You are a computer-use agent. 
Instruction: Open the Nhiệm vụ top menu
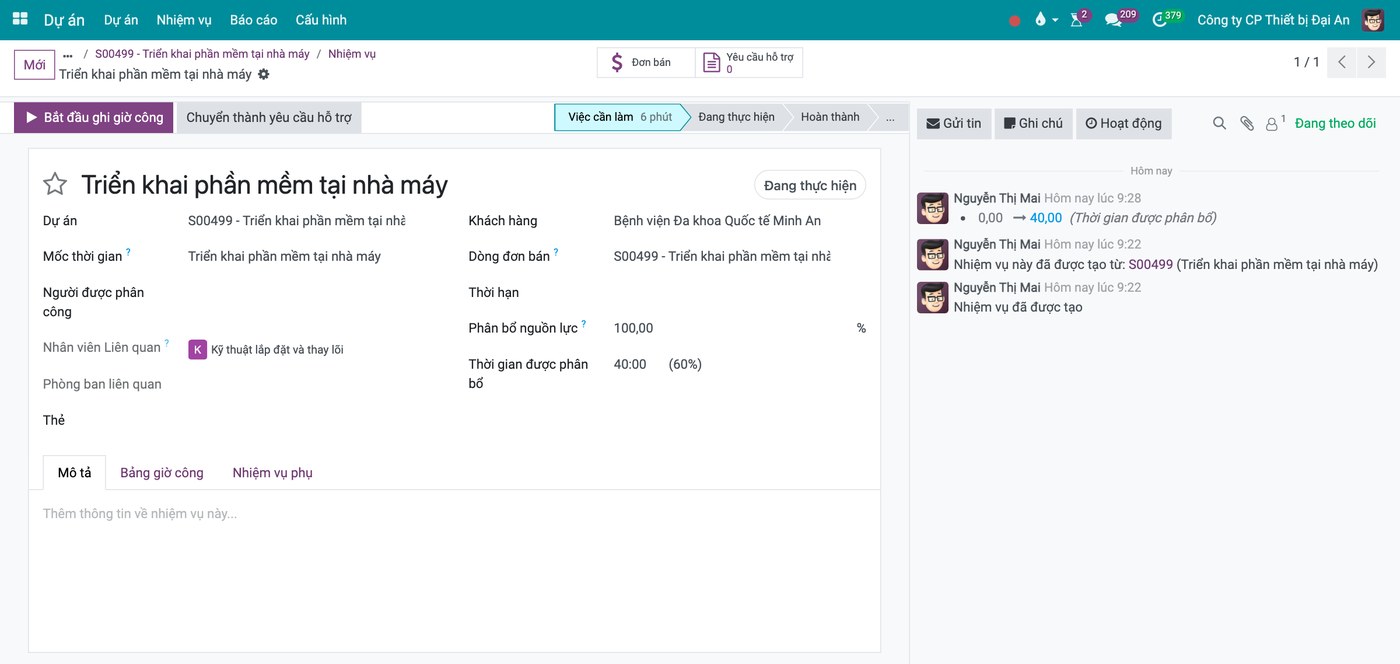tap(184, 20)
